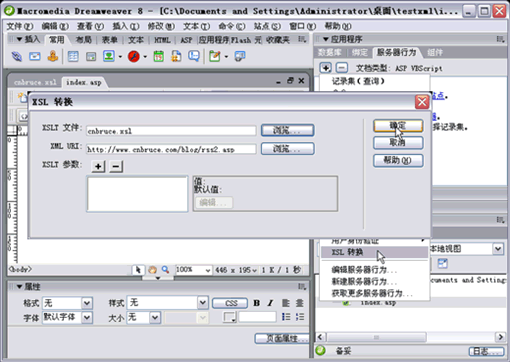Image resolution: width=510 pixels, height=362 pixels.
Task: Confirm XSL dialog with 确定 button
Action: point(398,126)
